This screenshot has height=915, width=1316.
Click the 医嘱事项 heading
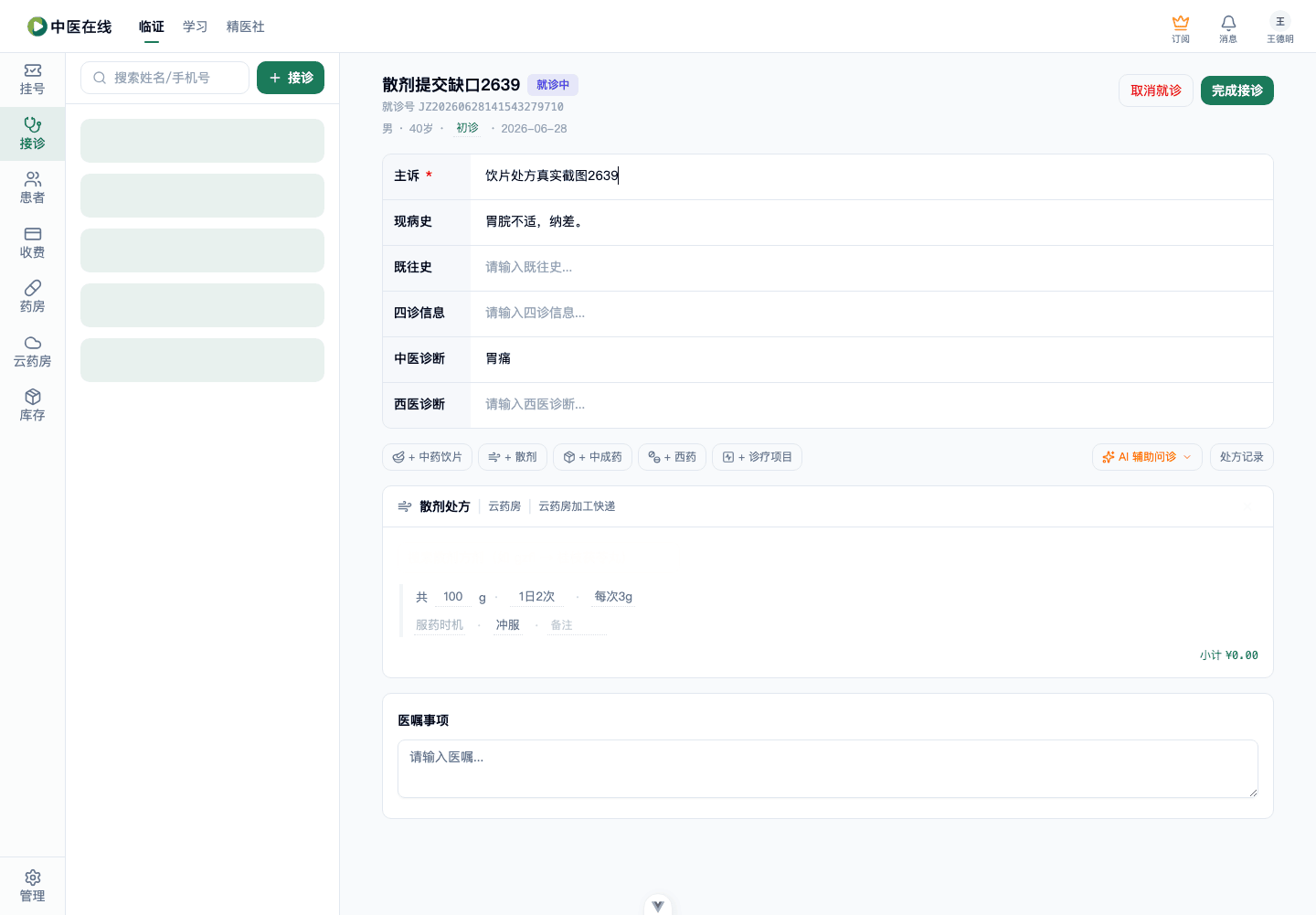tap(423, 720)
